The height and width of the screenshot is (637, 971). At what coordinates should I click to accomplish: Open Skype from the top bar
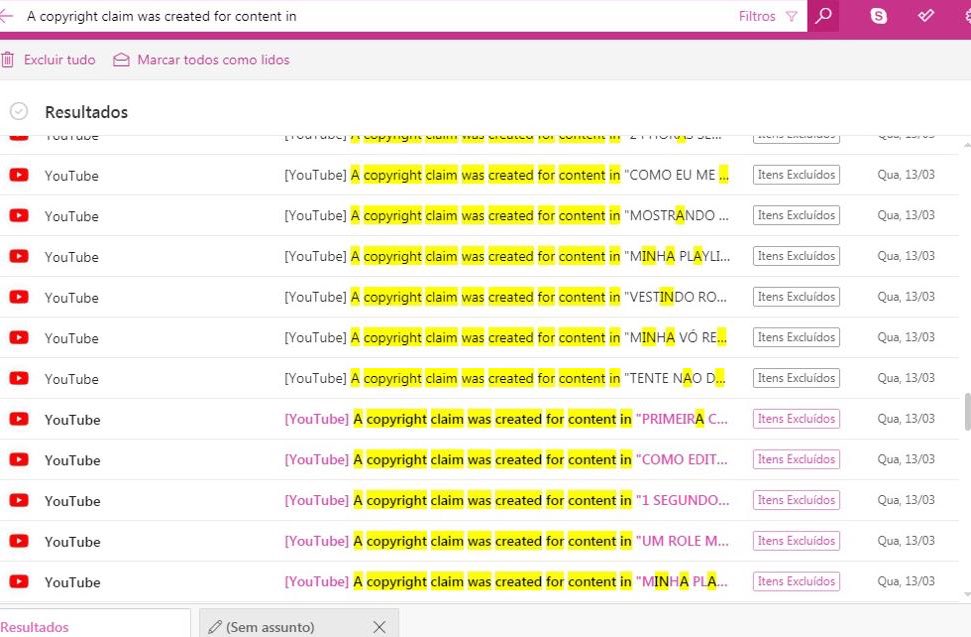click(x=878, y=16)
